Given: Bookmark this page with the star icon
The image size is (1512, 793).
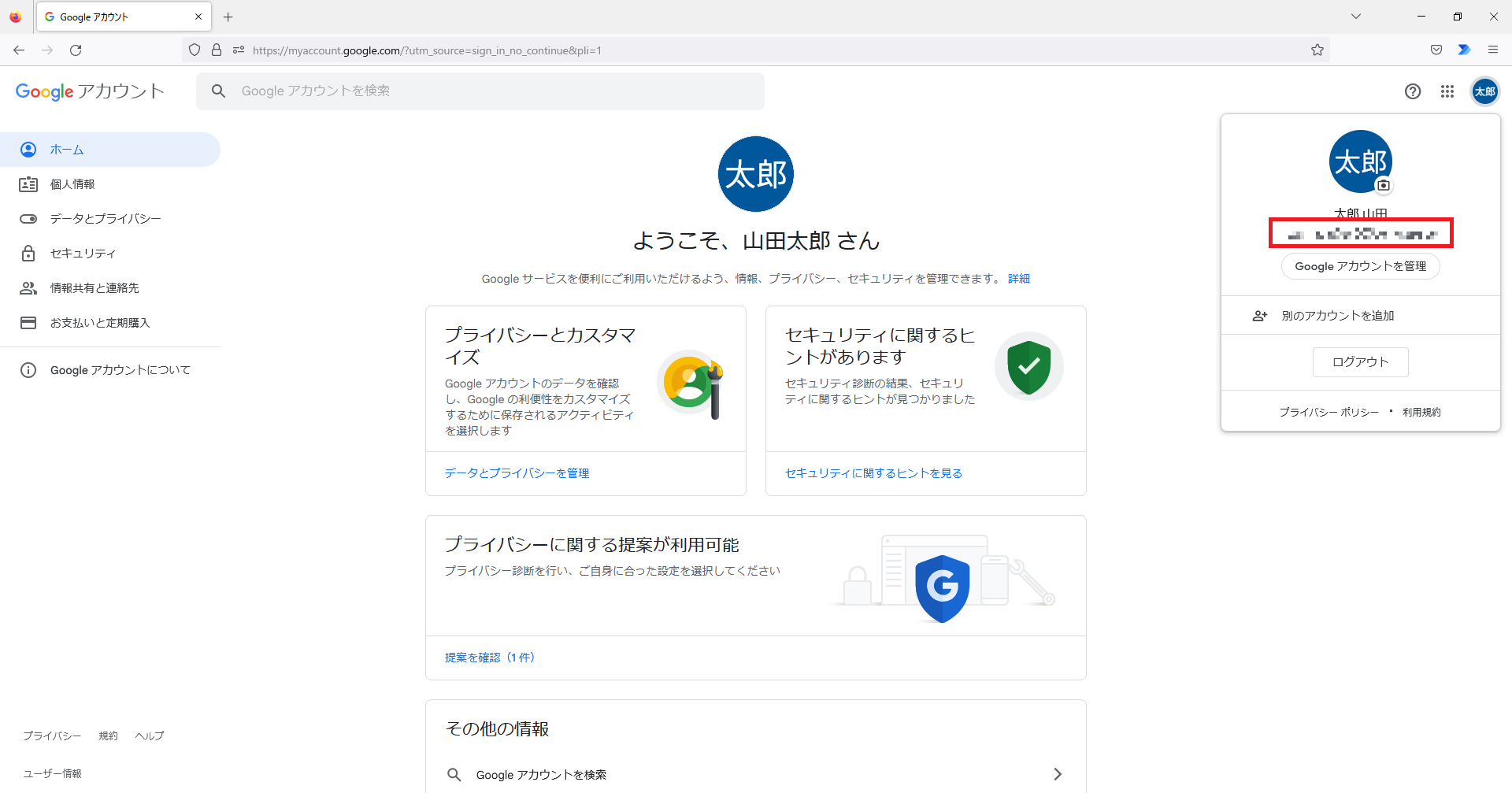Looking at the screenshot, I should (1317, 50).
